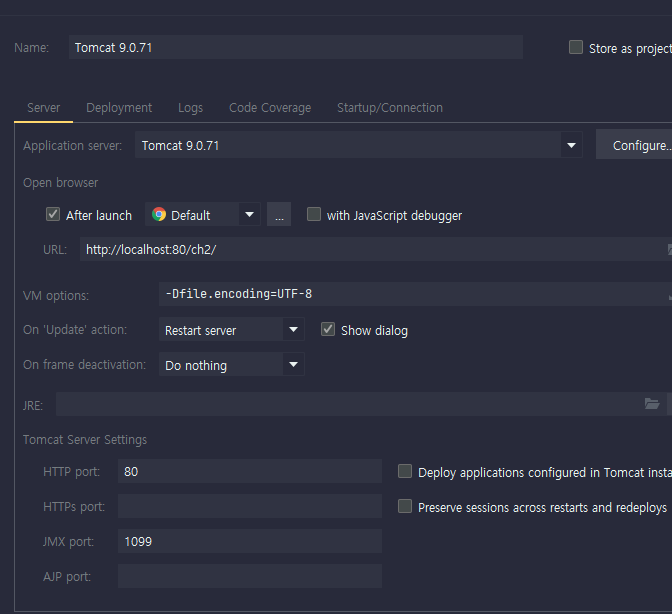Image resolution: width=672 pixels, height=614 pixels.
Task: Switch to Code Coverage tab
Action: tap(270, 108)
